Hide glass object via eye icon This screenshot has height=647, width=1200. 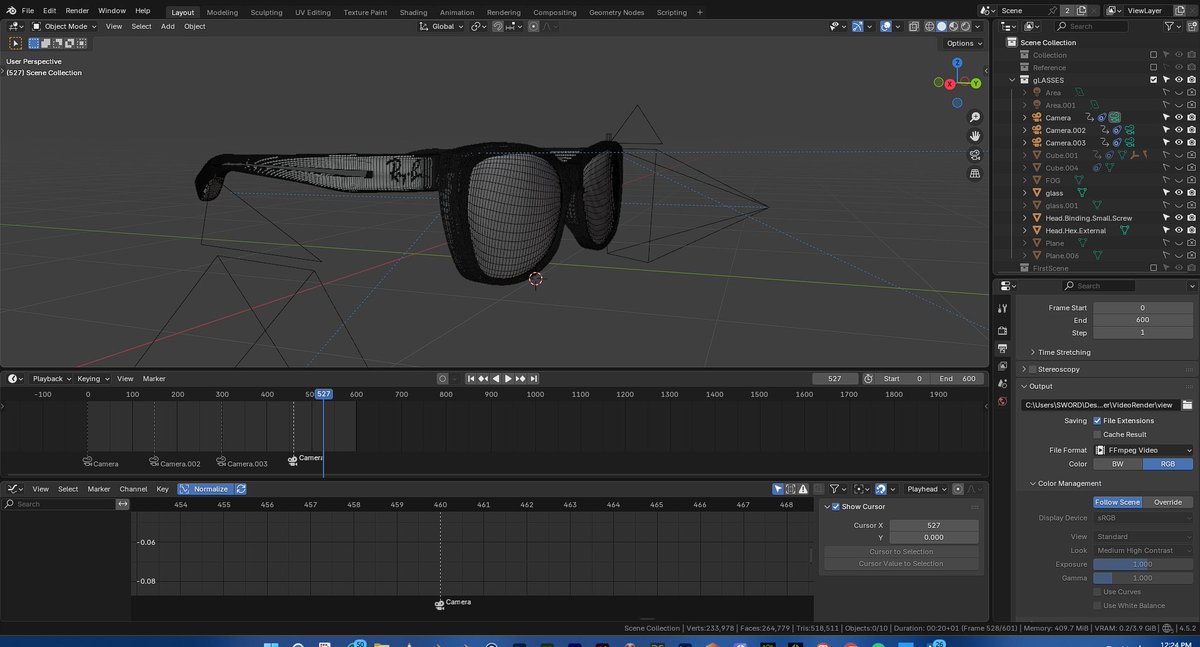pos(1179,193)
